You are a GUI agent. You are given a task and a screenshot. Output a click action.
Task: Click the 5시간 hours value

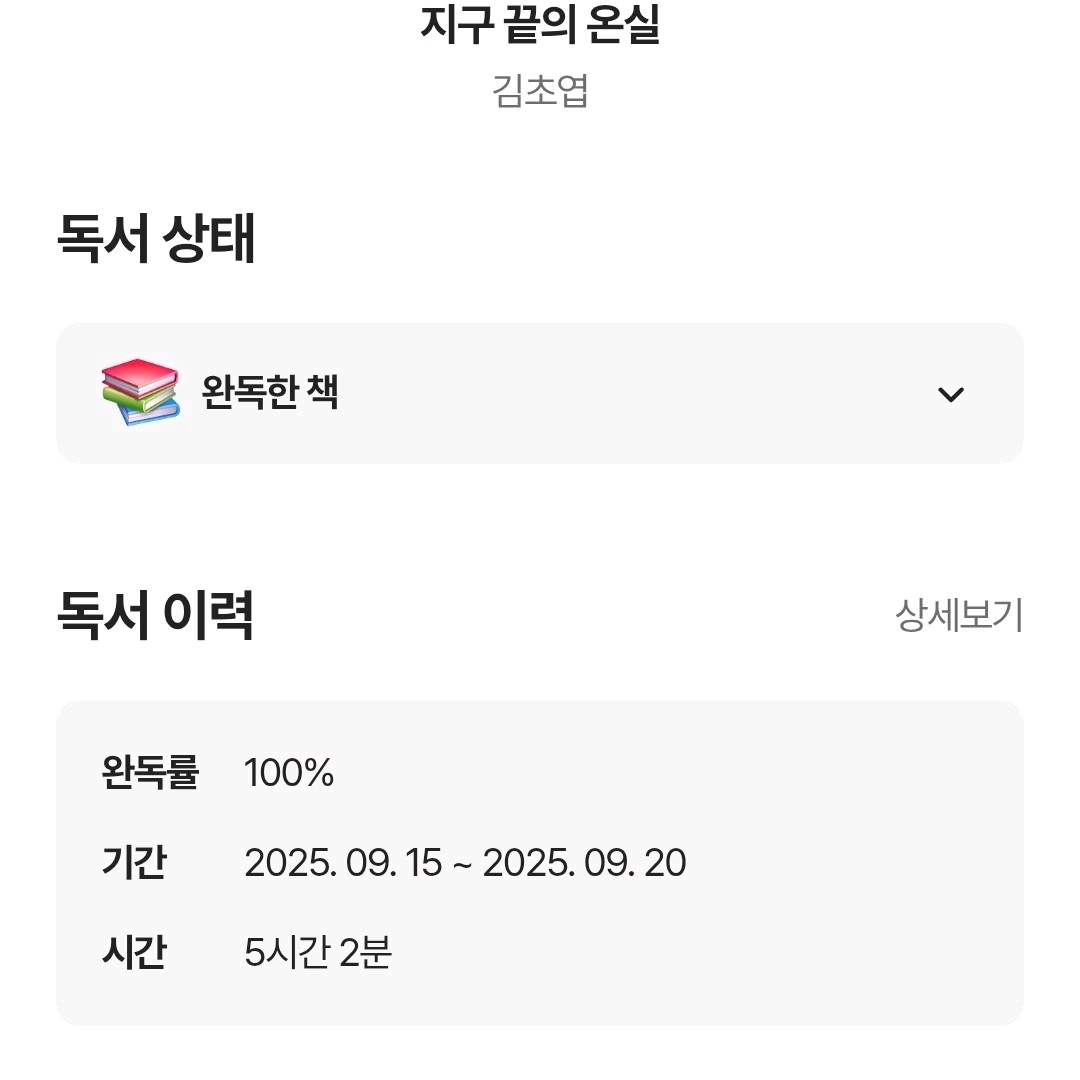(x=287, y=953)
